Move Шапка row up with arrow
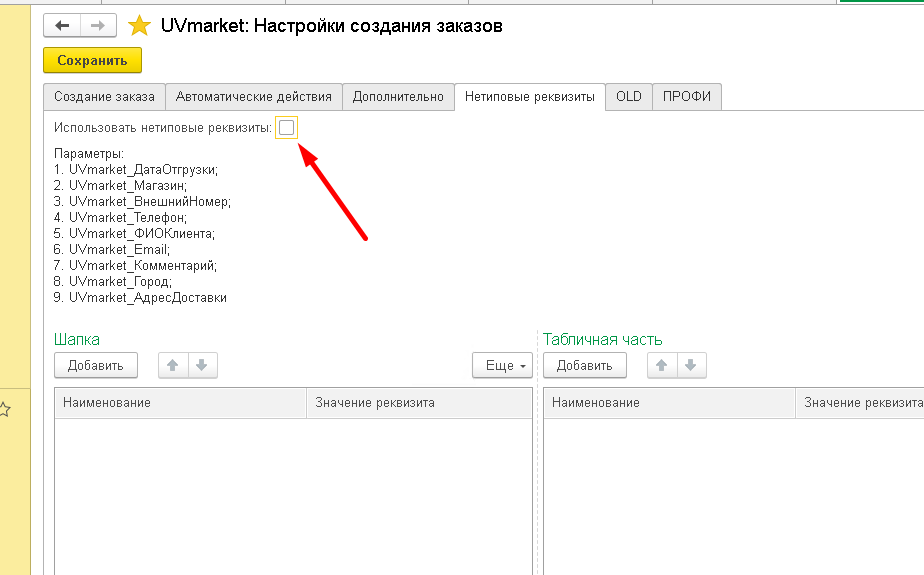Viewport: 924px width, 575px height. (173, 365)
